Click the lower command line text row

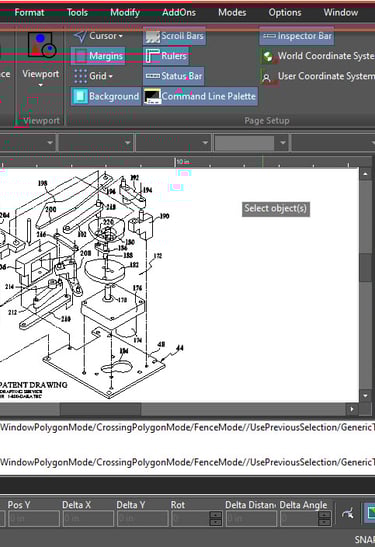[x=187, y=462]
